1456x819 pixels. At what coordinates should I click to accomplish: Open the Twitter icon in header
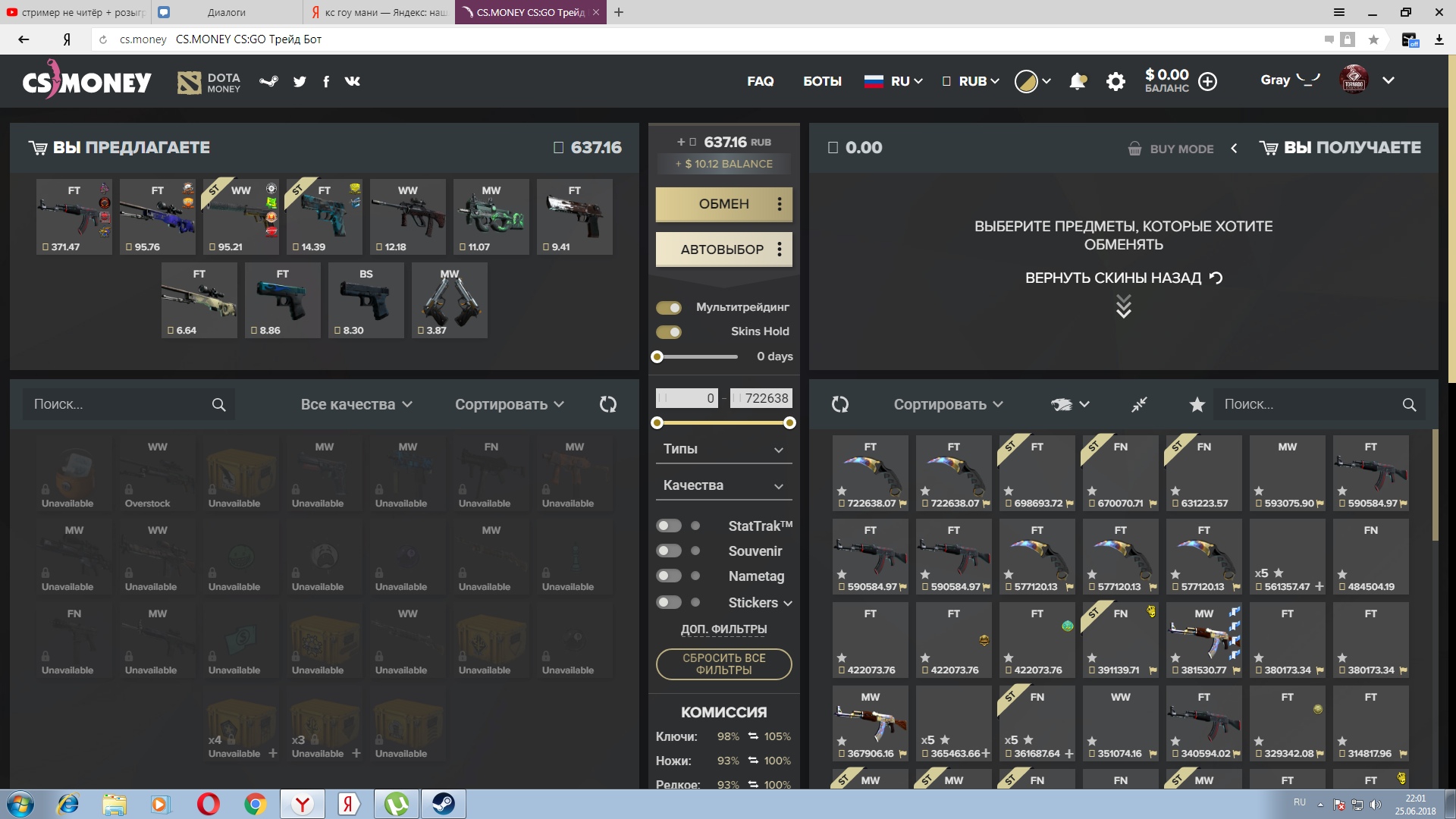pos(300,81)
